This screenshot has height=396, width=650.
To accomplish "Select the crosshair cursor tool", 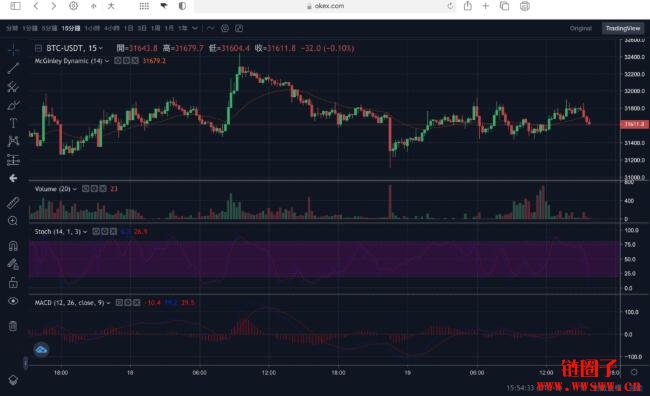I will pos(13,50).
